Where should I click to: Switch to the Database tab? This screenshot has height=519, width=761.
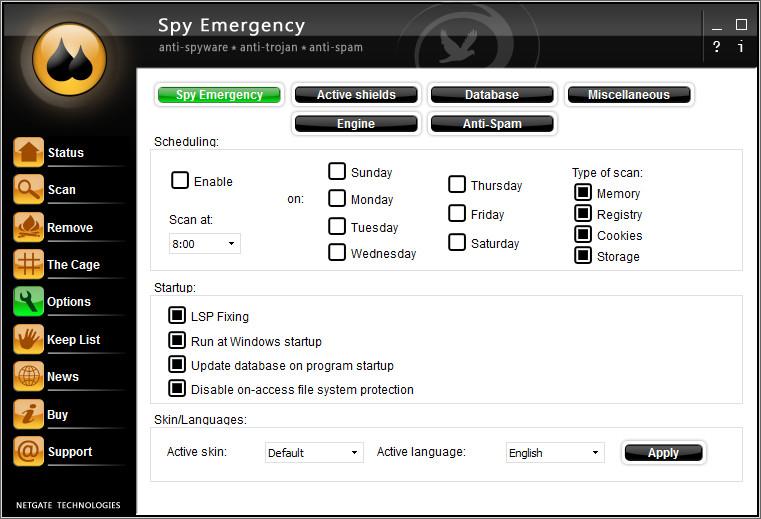[492, 95]
